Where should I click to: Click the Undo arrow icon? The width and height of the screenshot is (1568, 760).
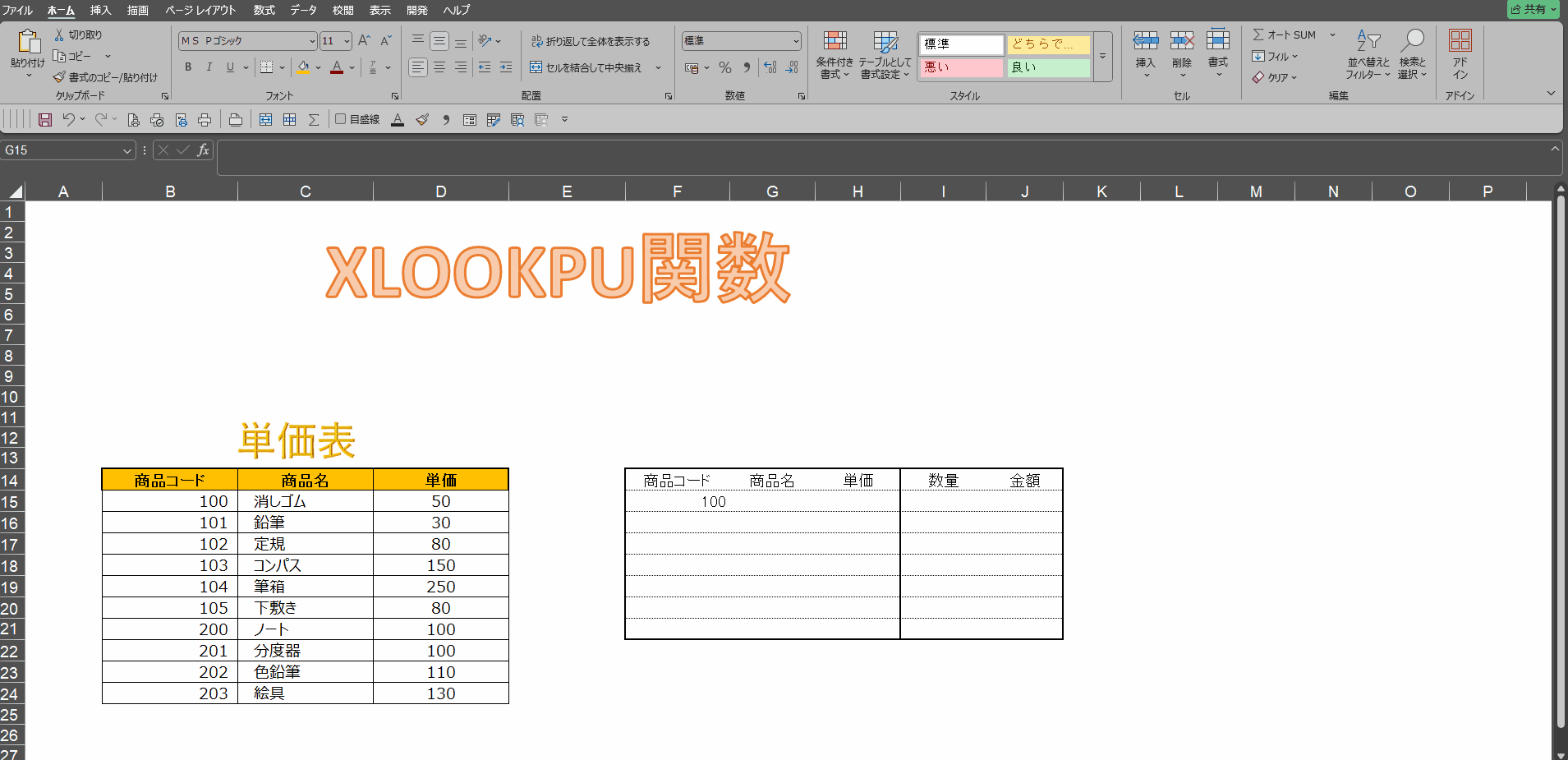pyautogui.click(x=69, y=120)
